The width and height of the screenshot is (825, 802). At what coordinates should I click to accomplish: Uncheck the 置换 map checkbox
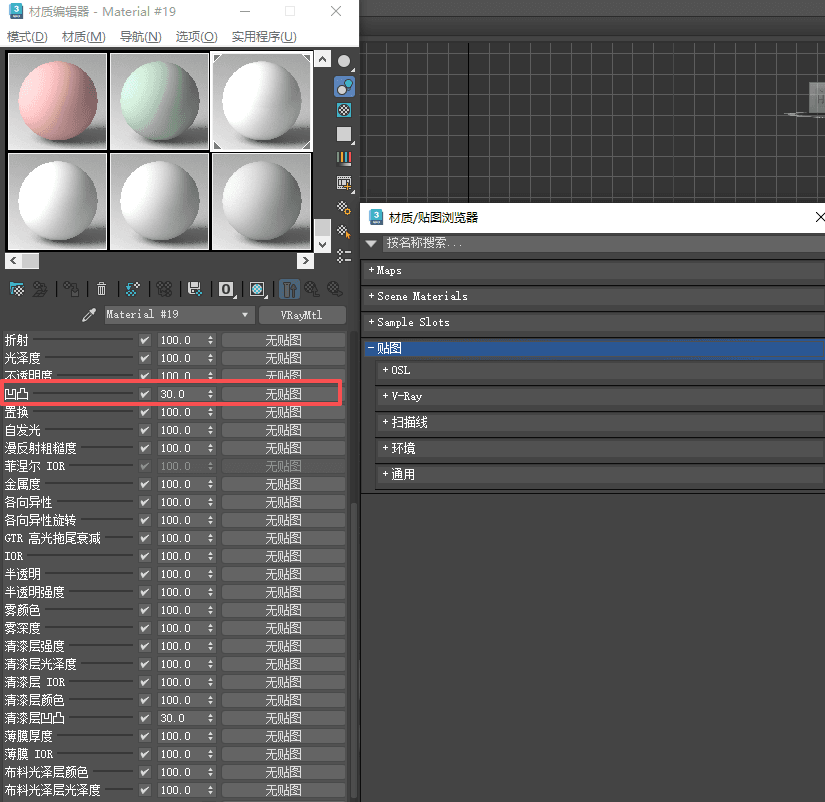[145, 412]
